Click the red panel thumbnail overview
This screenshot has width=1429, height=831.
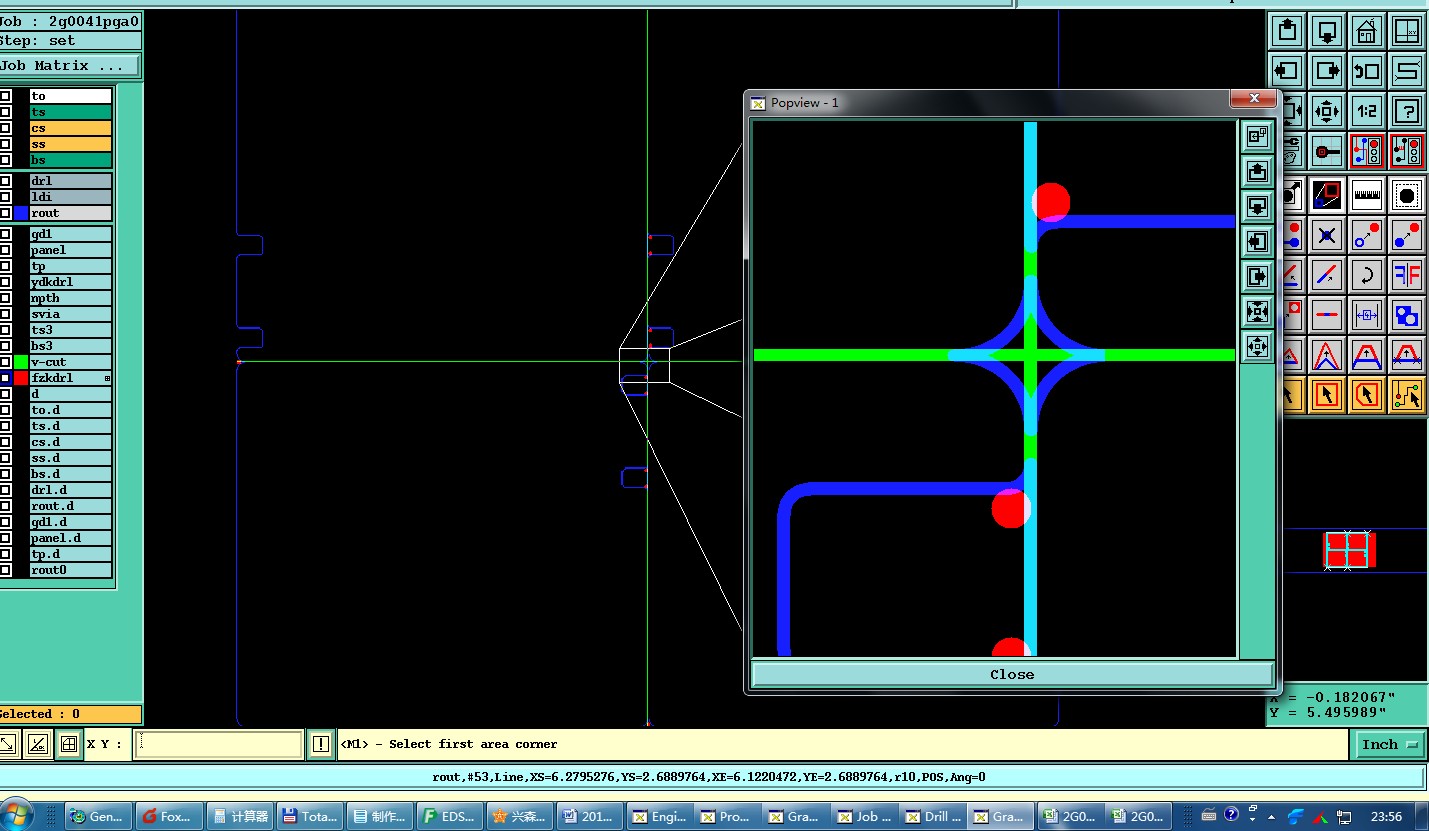pos(1350,551)
